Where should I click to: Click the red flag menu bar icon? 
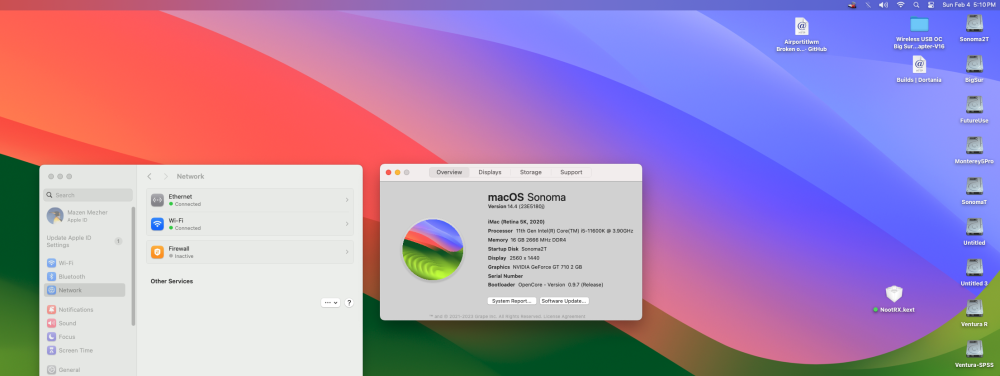[x=852, y=4]
